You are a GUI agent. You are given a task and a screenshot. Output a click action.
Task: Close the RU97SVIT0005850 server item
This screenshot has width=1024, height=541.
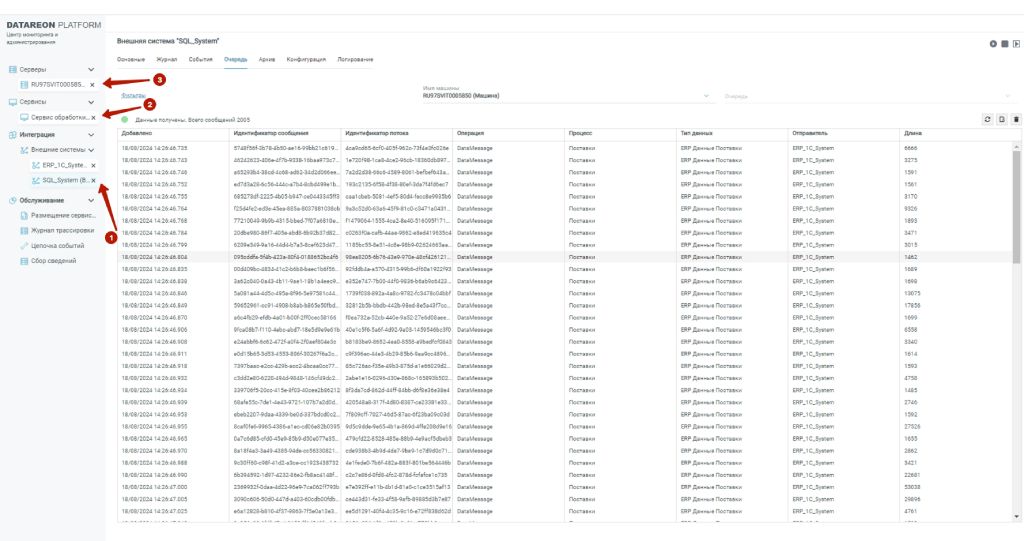92,85
